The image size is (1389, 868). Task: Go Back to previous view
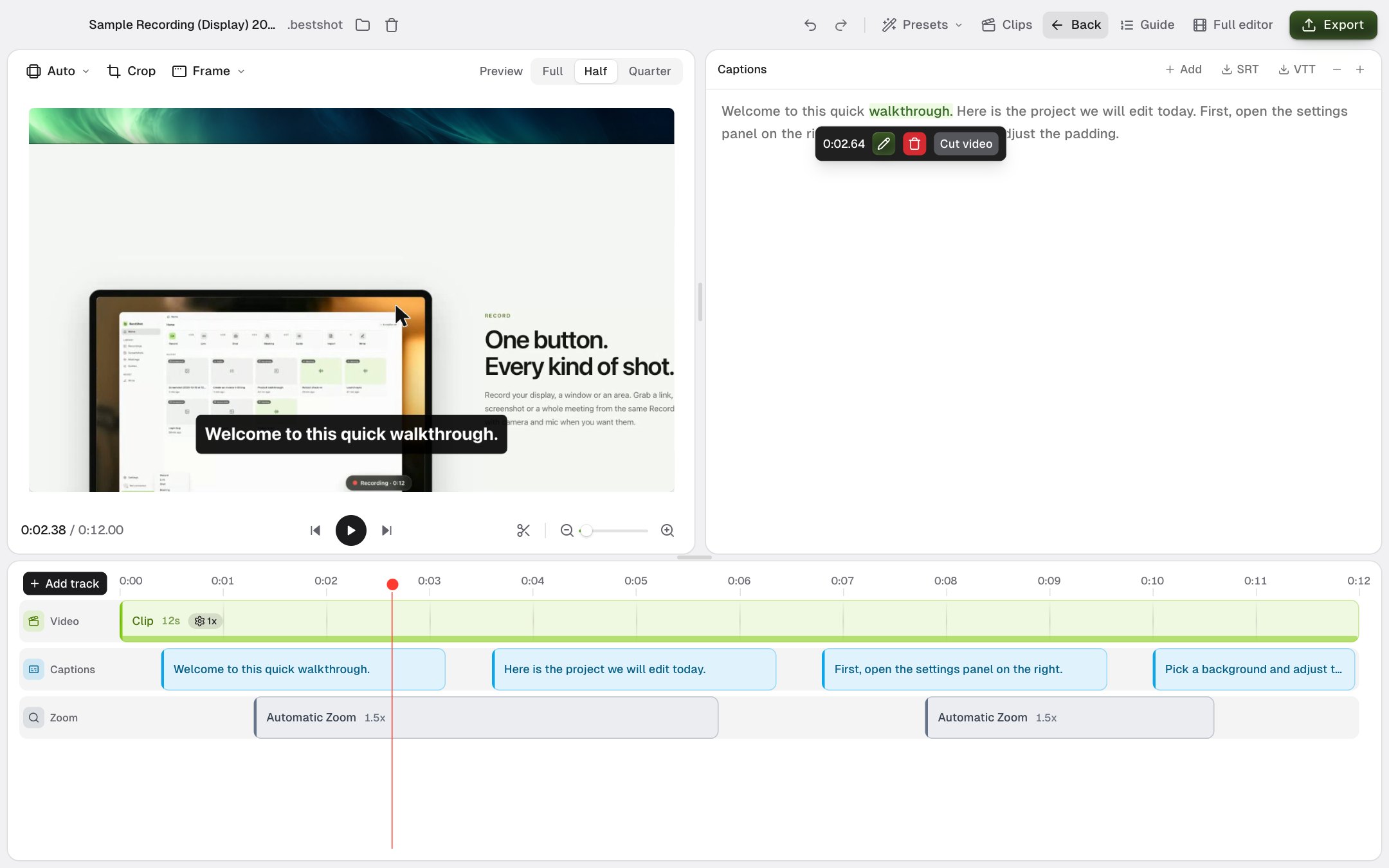coord(1076,25)
